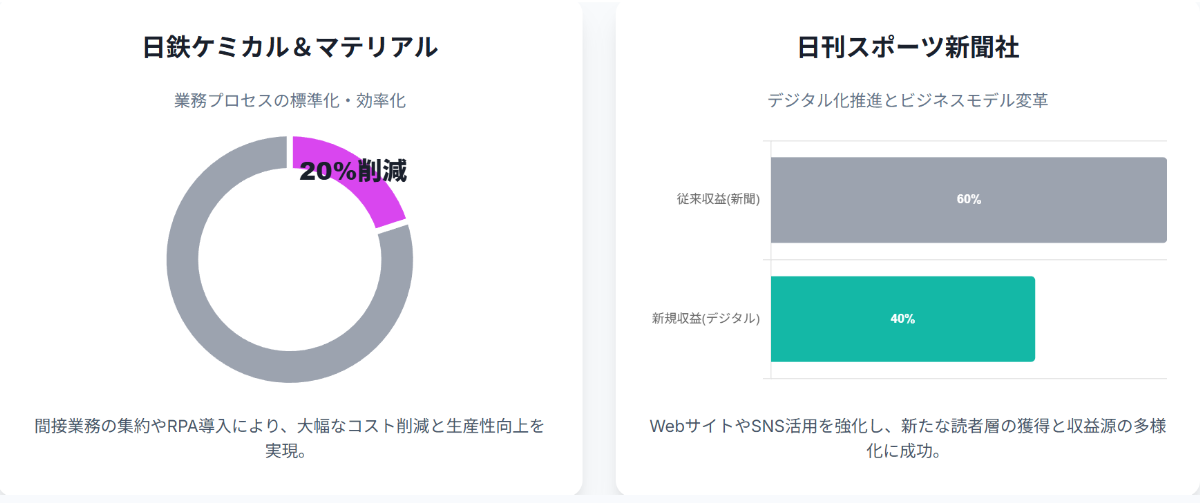The height and width of the screenshot is (503, 1200).
Task: Select the デジタル化推進とビジネスモデル変革 subtitle
Action: click(908, 101)
